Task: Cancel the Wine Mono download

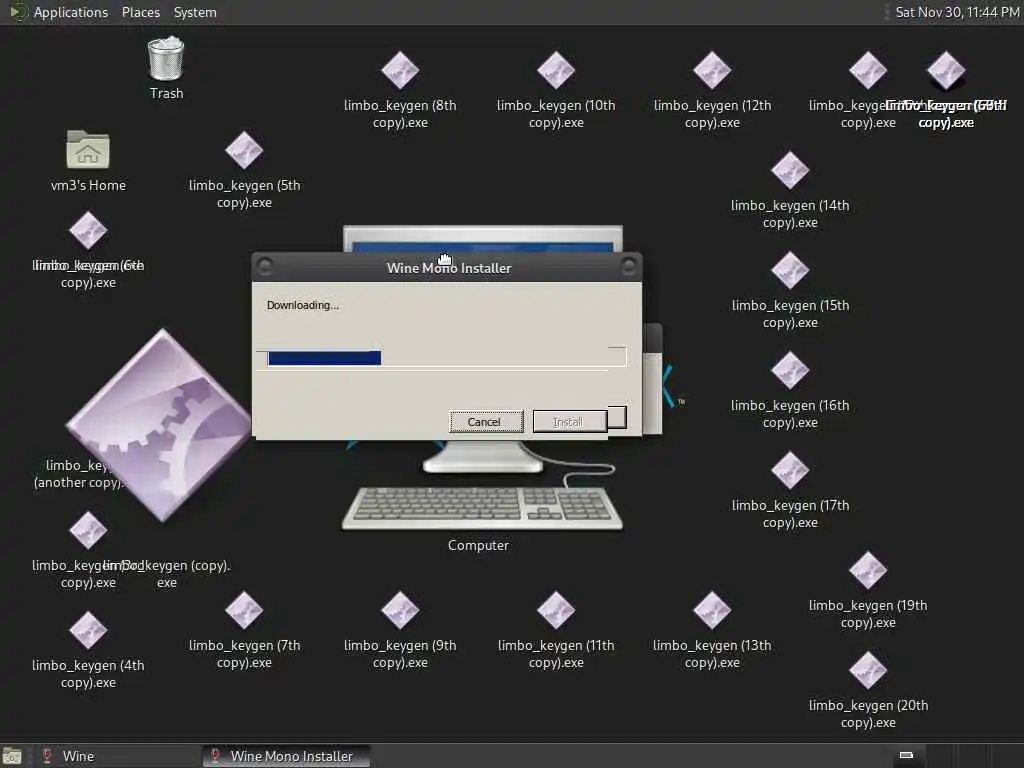Action: point(486,422)
